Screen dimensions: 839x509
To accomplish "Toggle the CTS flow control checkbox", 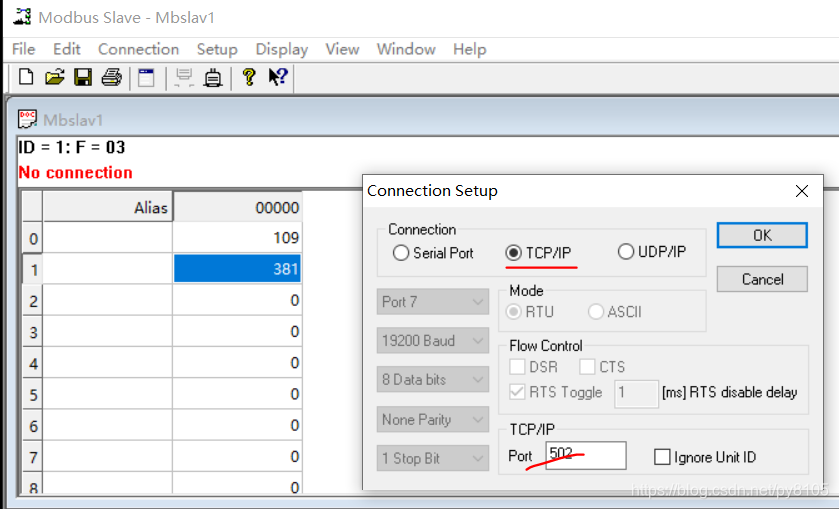I will click(x=587, y=367).
